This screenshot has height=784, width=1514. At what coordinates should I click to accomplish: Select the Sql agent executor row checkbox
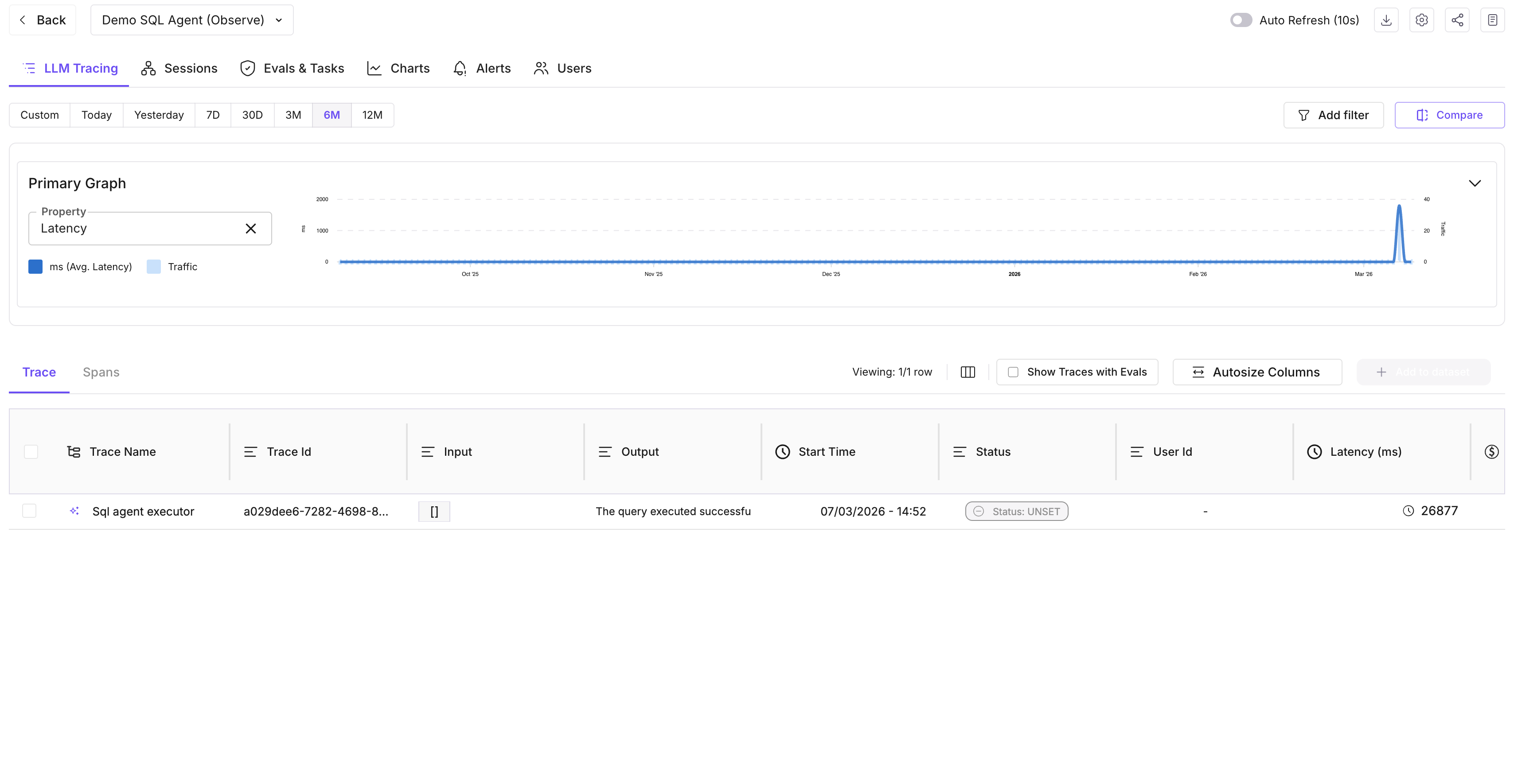pyautogui.click(x=29, y=511)
